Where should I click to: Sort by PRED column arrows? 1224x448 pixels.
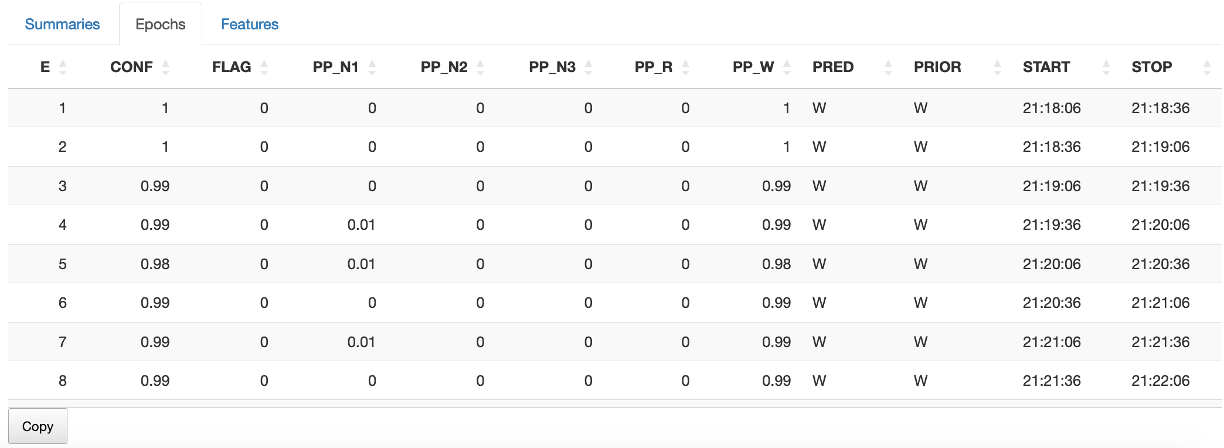[x=889, y=67]
